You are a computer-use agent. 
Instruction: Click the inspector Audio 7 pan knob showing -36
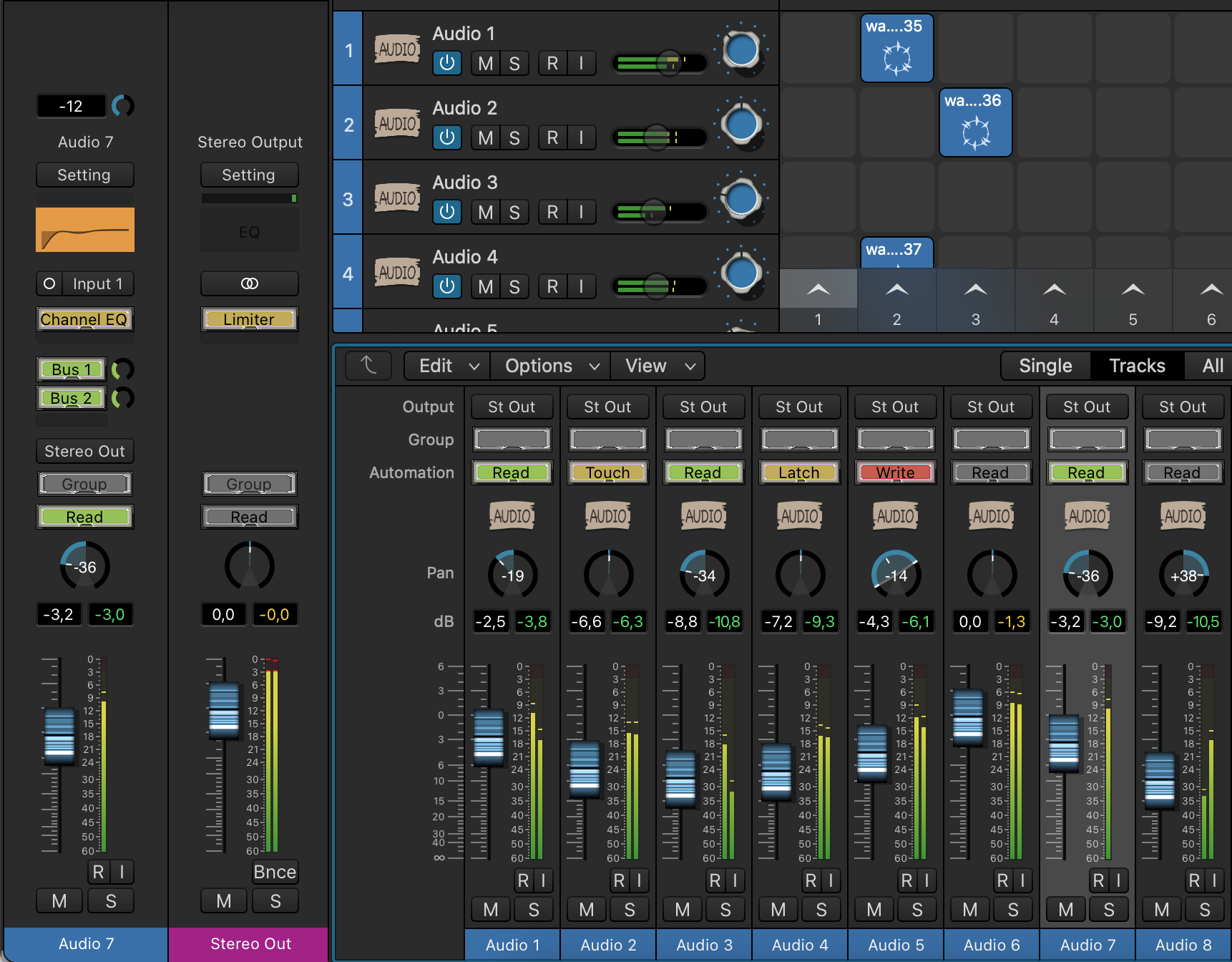click(84, 567)
